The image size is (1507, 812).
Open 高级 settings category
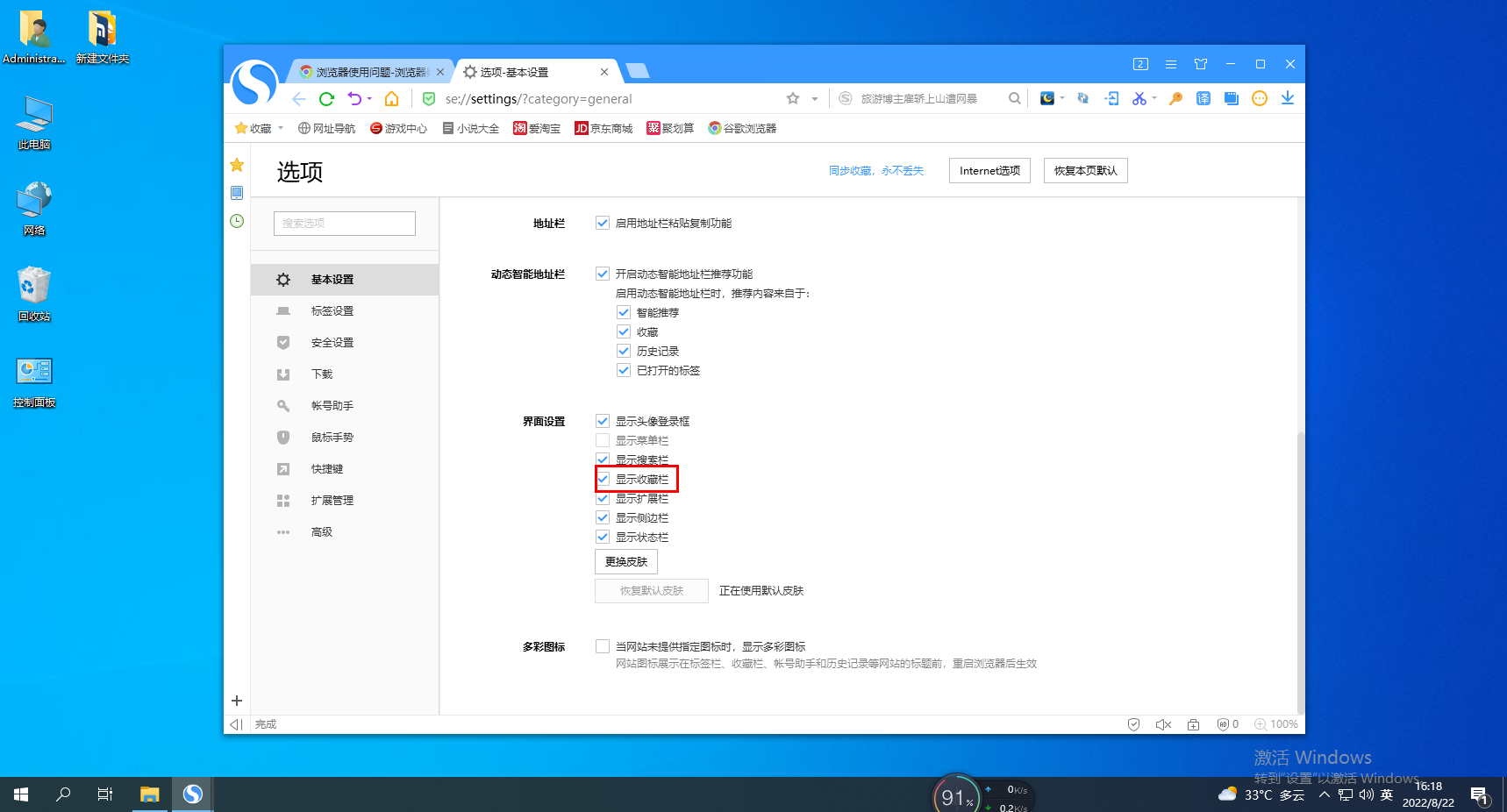point(344,532)
